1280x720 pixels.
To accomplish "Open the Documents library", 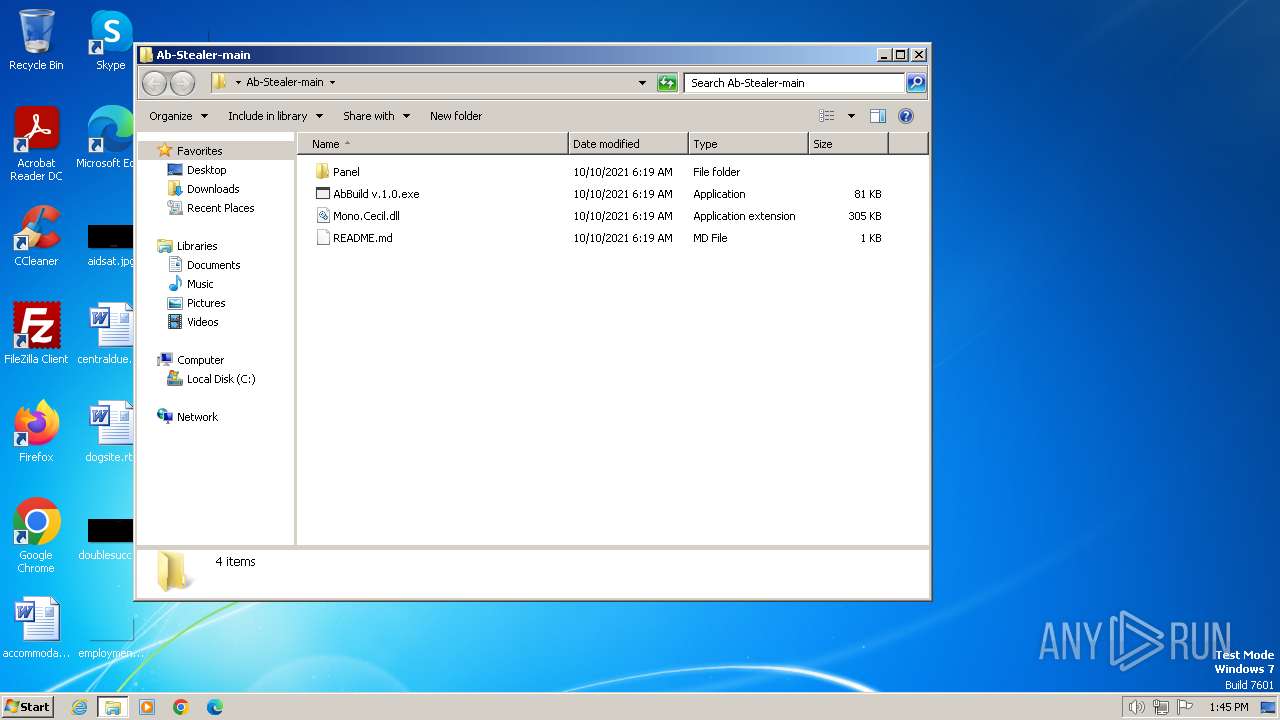I will tap(213, 265).
